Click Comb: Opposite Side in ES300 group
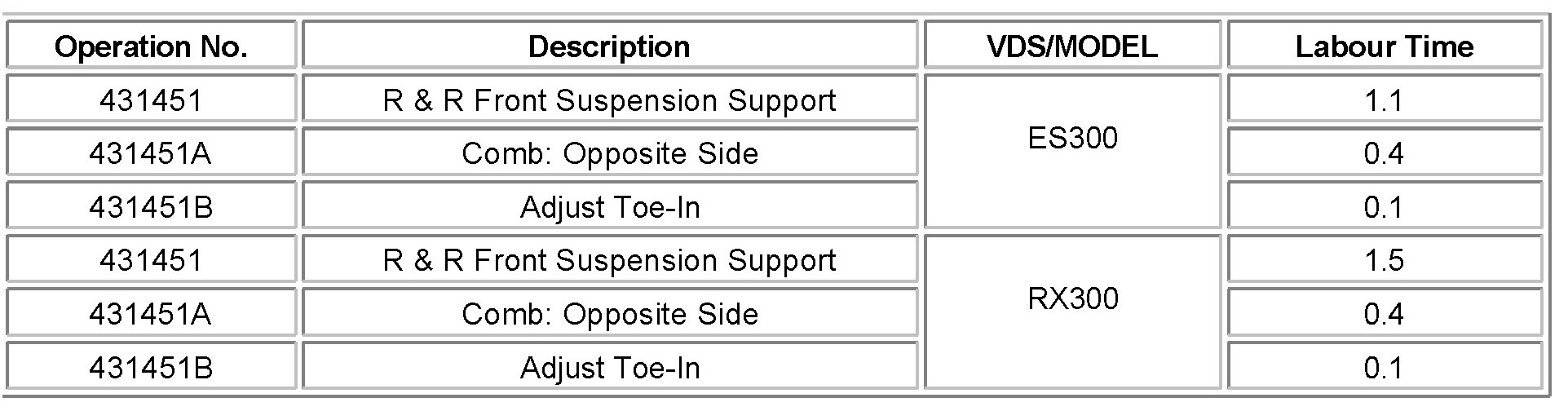Viewport: 1568px width, 411px height. [609, 153]
